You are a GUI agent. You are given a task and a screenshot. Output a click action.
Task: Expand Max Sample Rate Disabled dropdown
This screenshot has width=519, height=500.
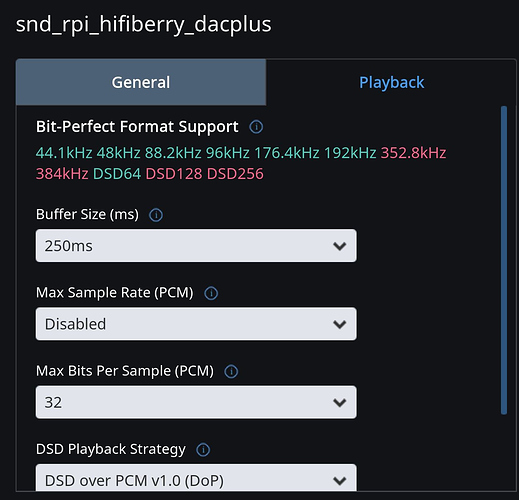click(x=196, y=324)
